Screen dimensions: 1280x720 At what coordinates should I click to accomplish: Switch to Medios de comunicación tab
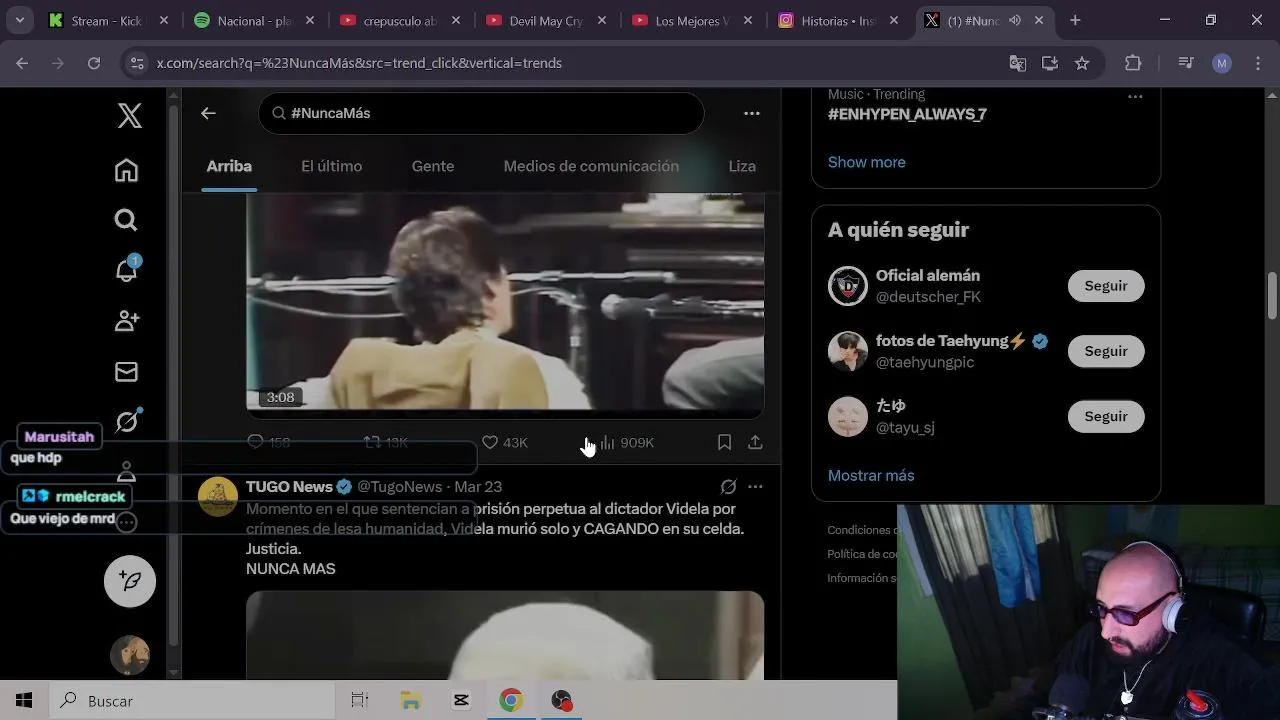click(591, 166)
